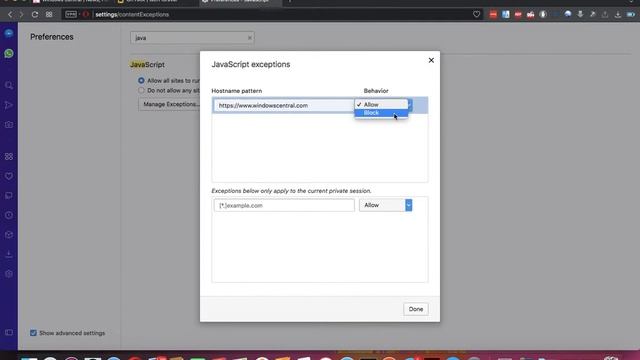This screenshot has width=640, height=360.
Task: Choose 'Block' in the Behavior dropdown list
Action: coord(381,113)
